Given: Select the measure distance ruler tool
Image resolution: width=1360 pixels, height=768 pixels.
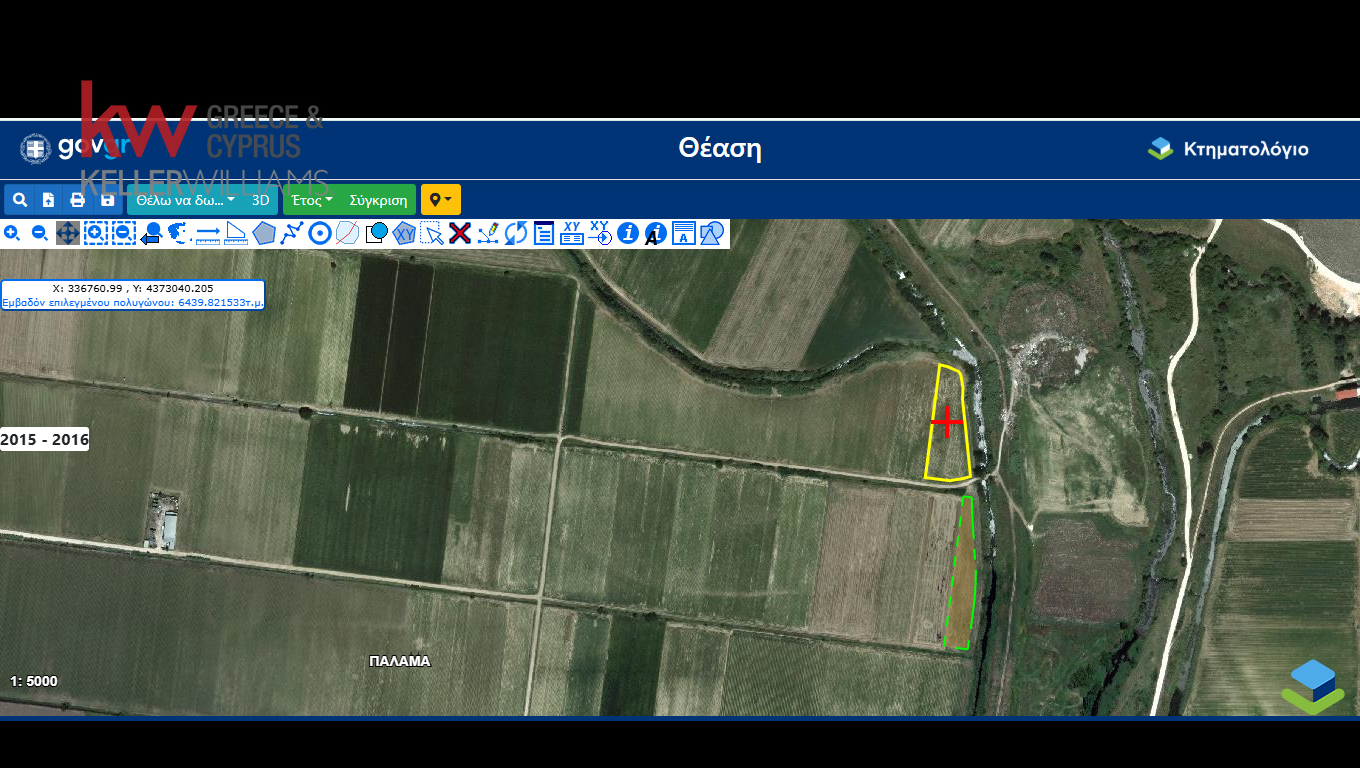Looking at the screenshot, I should pyautogui.click(x=208, y=233).
